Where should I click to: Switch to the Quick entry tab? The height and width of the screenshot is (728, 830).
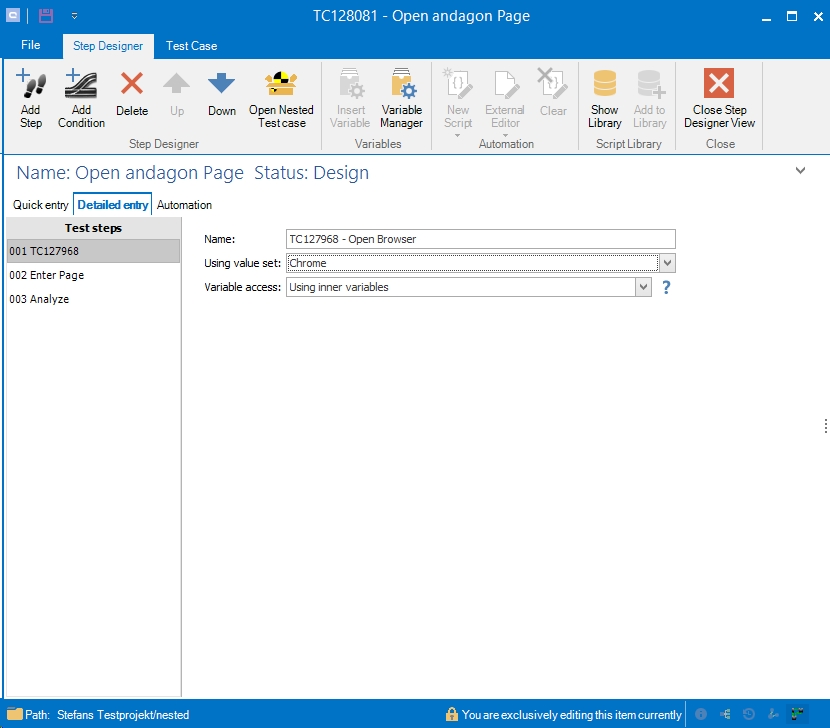41,205
